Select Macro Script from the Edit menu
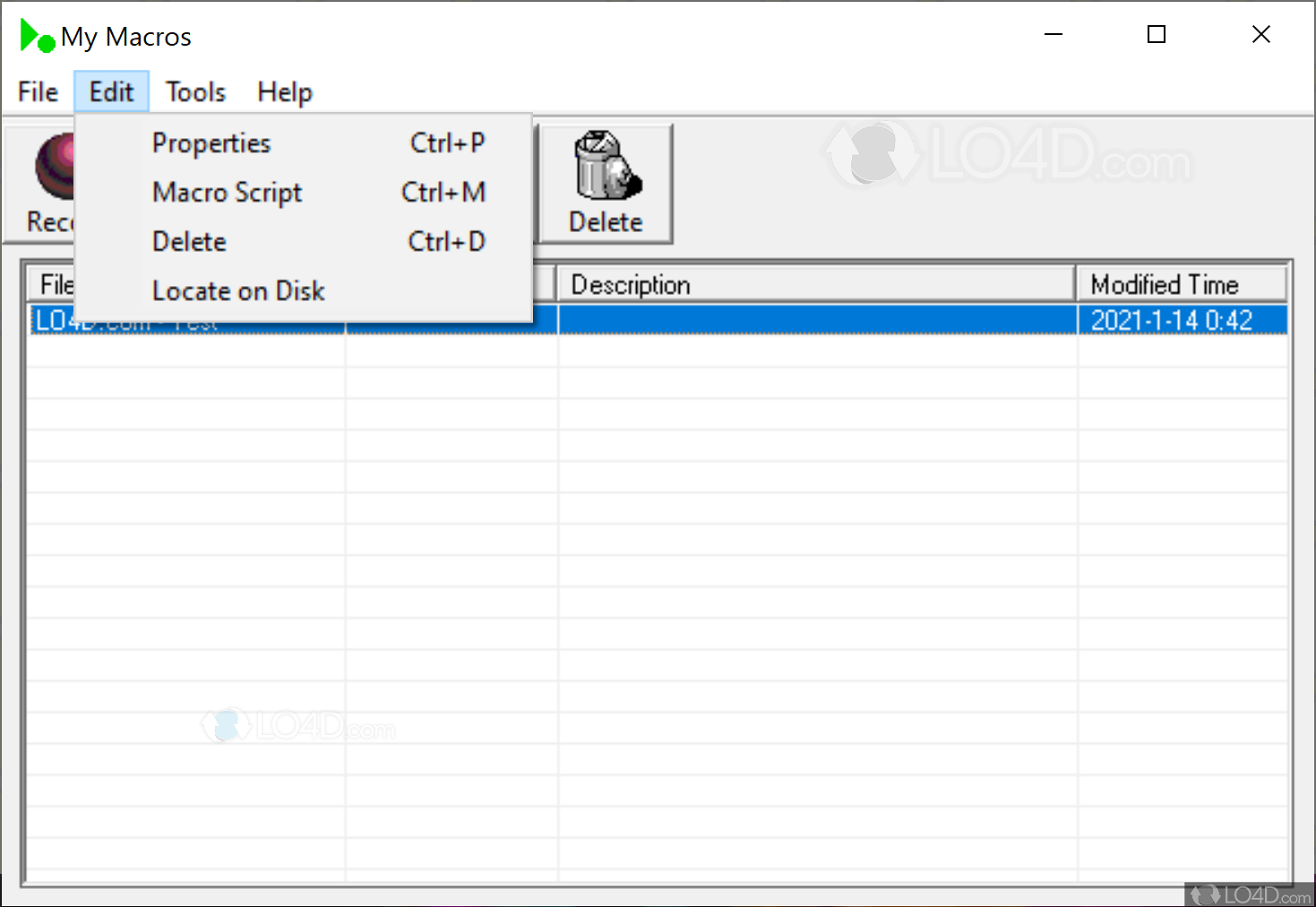Screen dimensions: 1316x907 [227, 192]
